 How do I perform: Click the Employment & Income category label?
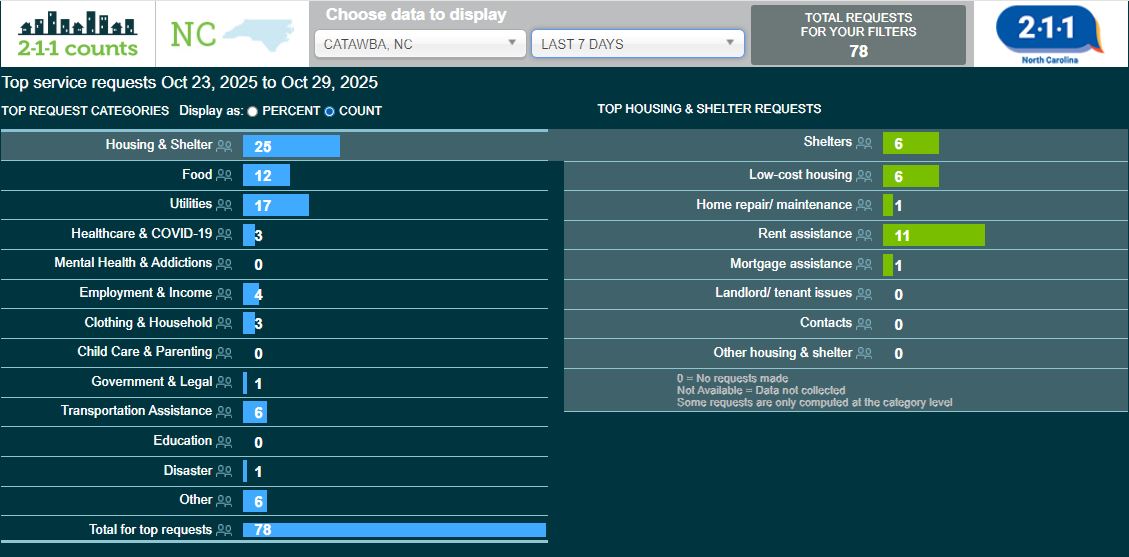145,293
